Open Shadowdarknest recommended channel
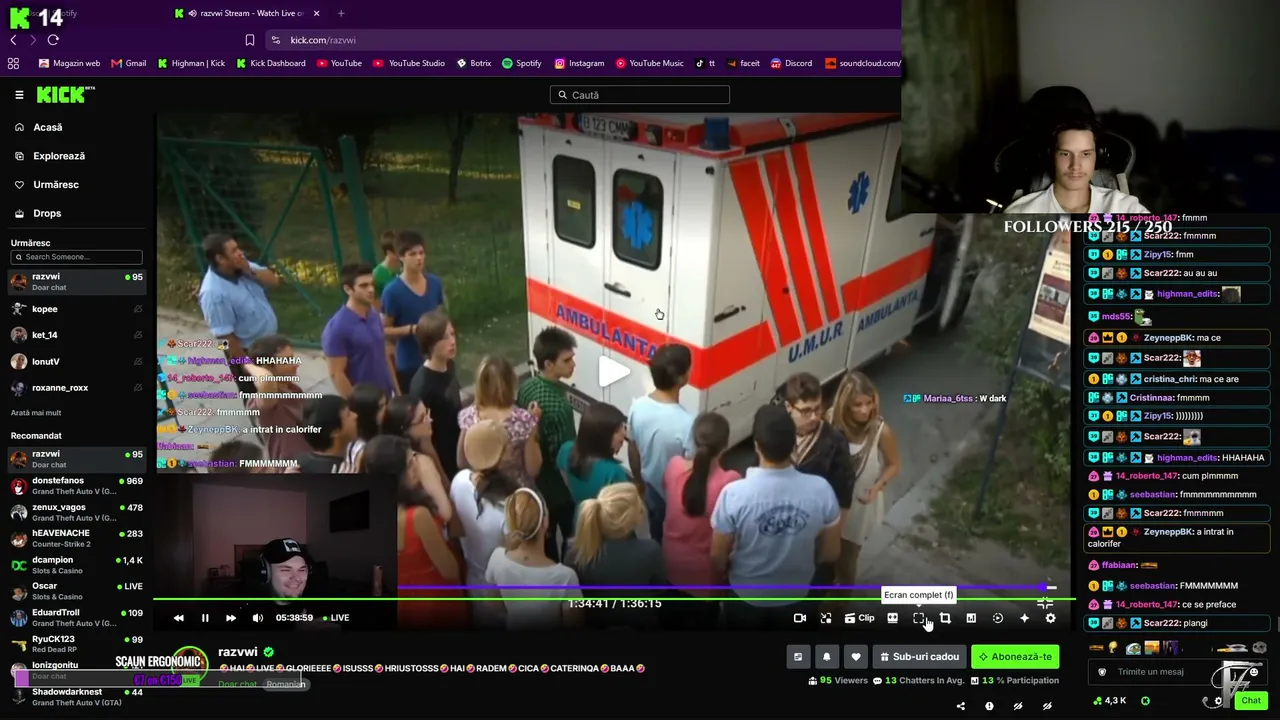The width and height of the screenshot is (1280, 720). point(77,696)
